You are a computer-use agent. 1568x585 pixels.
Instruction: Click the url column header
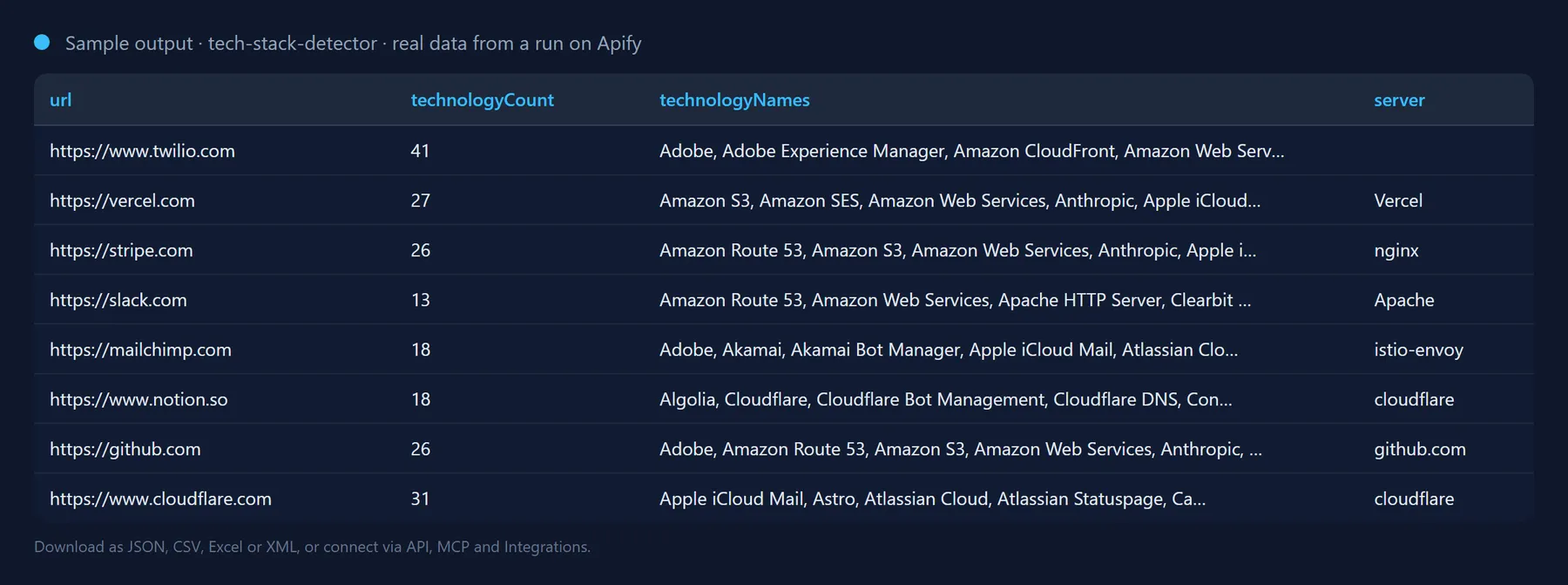click(x=61, y=100)
